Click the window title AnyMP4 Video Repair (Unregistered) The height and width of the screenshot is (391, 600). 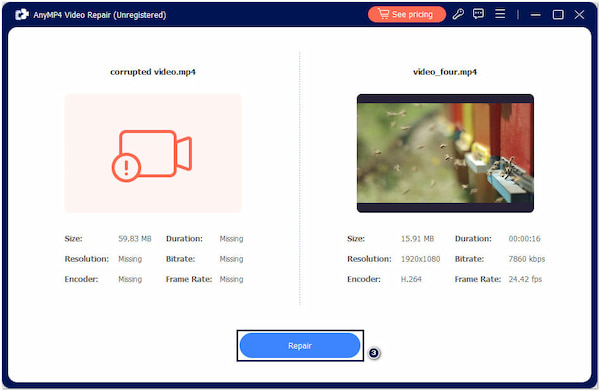click(x=100, y=15)
